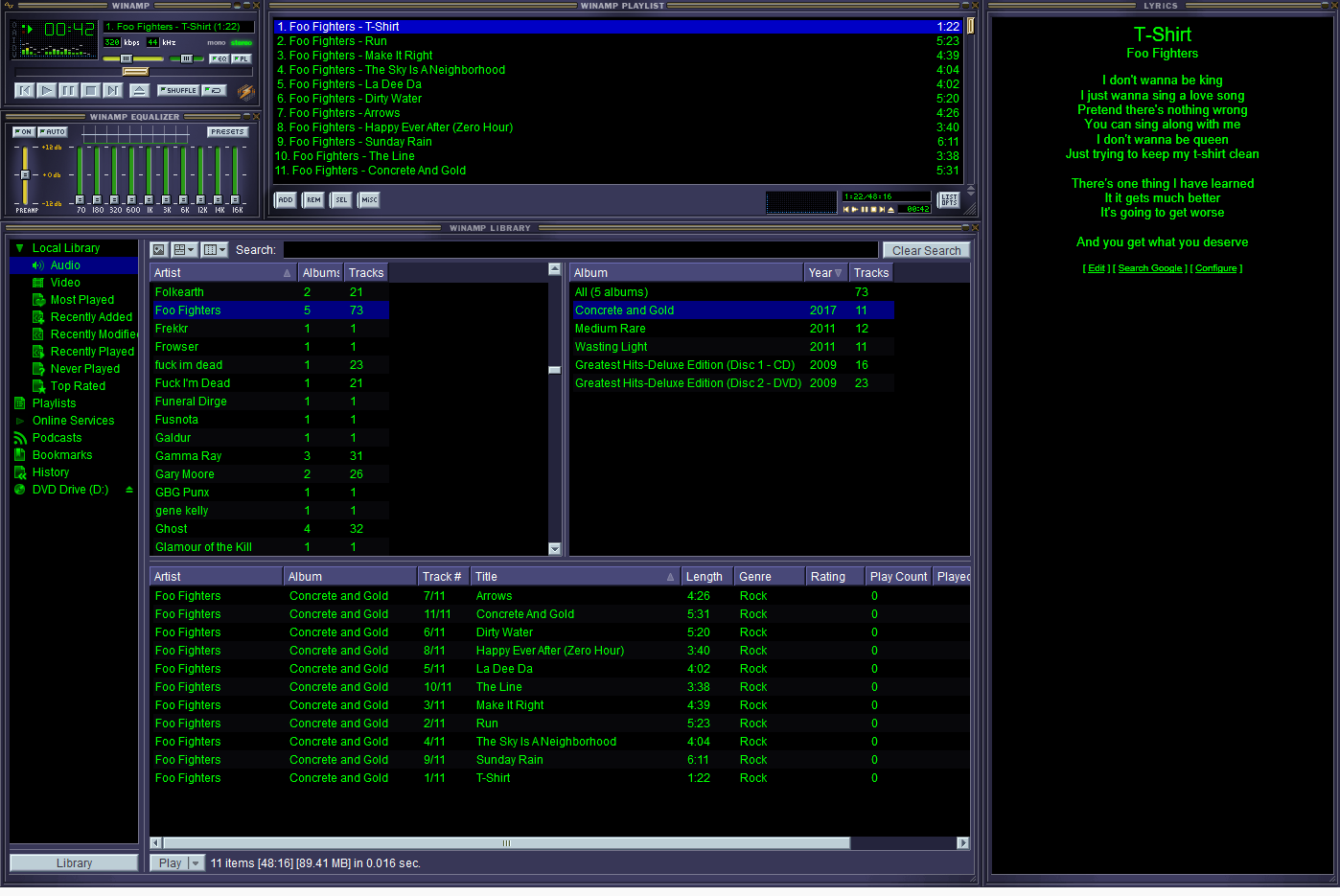Open the columns layout dropdown in library toolbar
This screenshot has height=896, width=1340.
[x=215, y=249]
